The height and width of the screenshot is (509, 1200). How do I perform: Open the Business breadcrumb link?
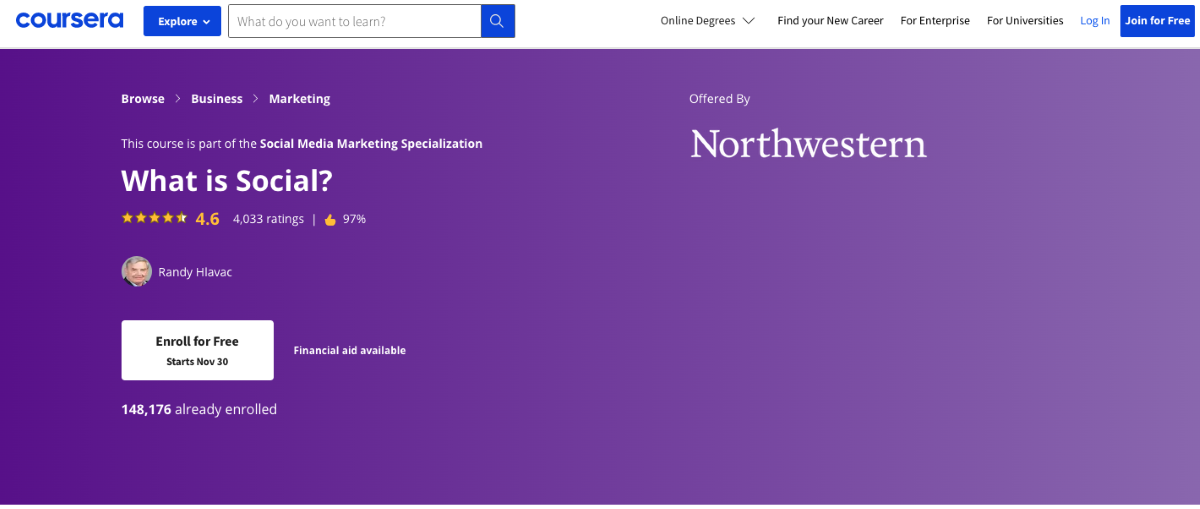(217, 99)
